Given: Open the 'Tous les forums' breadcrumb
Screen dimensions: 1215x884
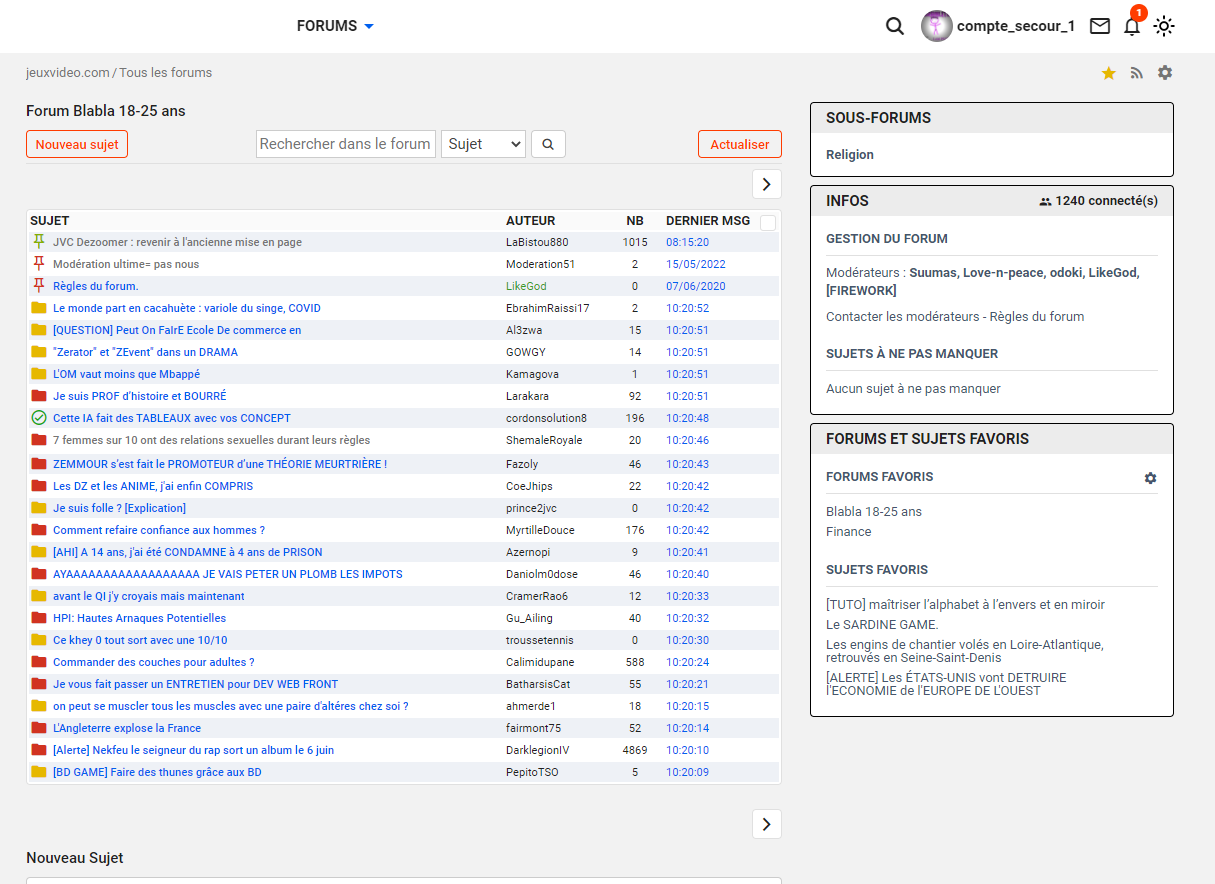Looking at the screenshot, I should (x=166, y=73).
